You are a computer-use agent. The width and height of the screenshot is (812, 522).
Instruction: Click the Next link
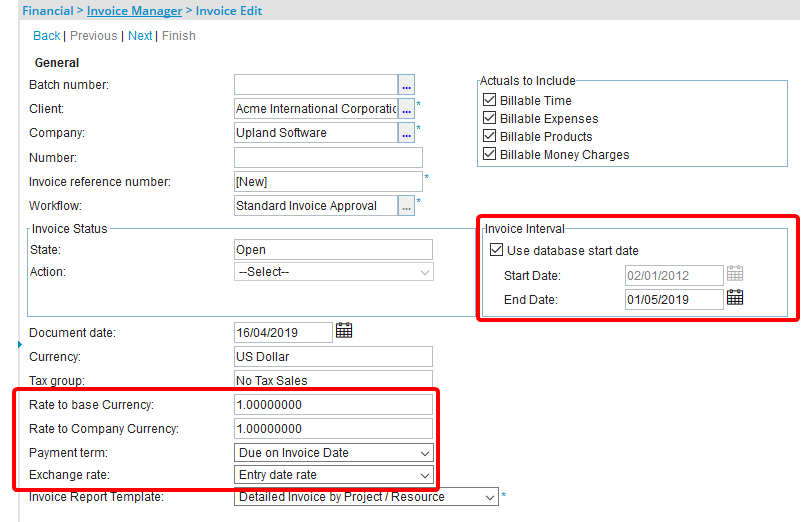pos(140,36)
